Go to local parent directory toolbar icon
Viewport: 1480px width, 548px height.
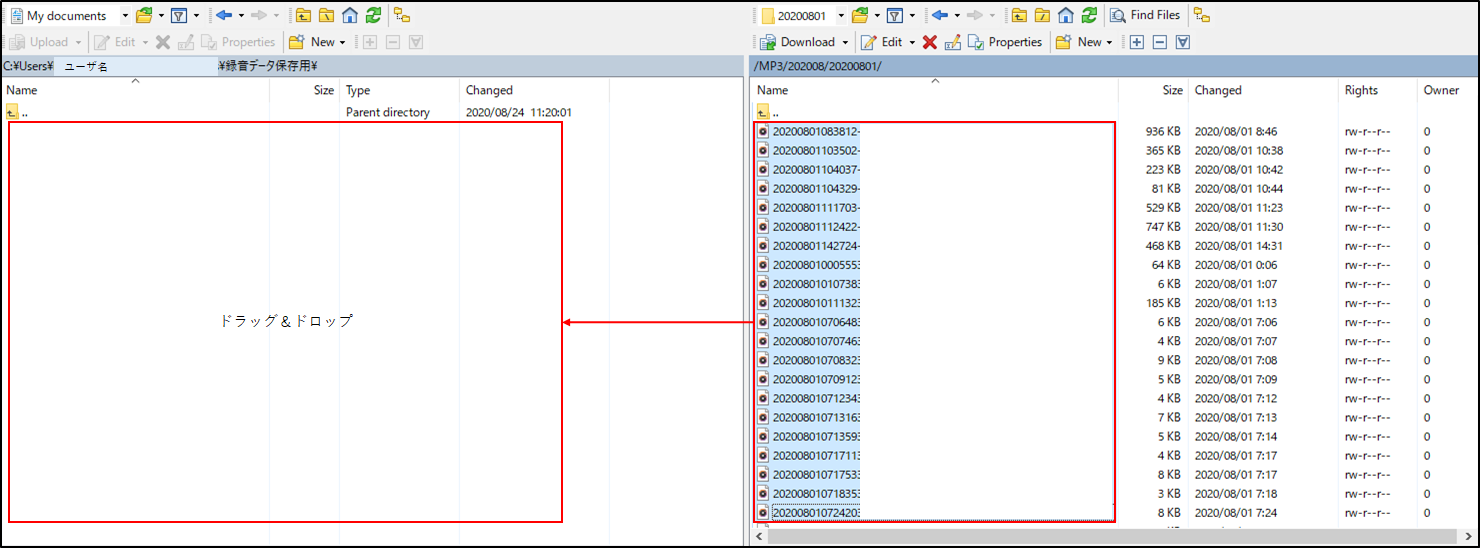tap(303, 15)
